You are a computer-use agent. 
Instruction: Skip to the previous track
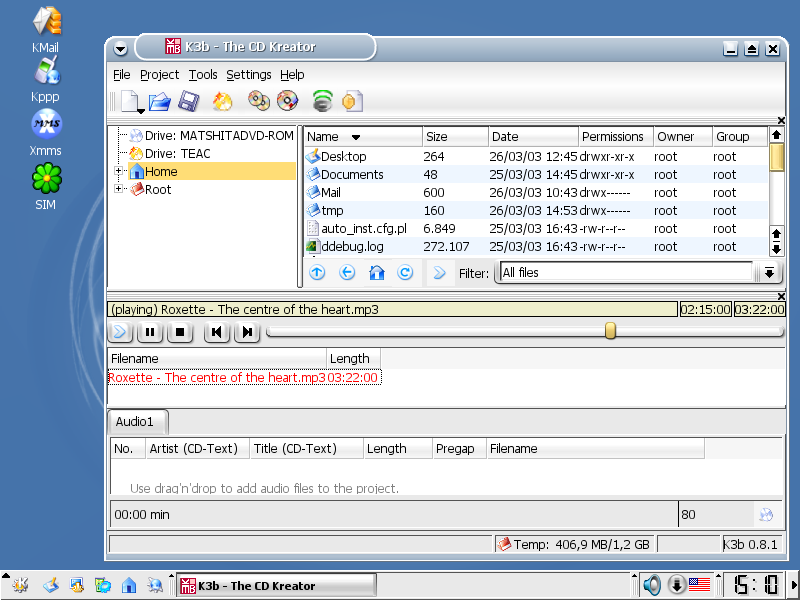point(216,332)
